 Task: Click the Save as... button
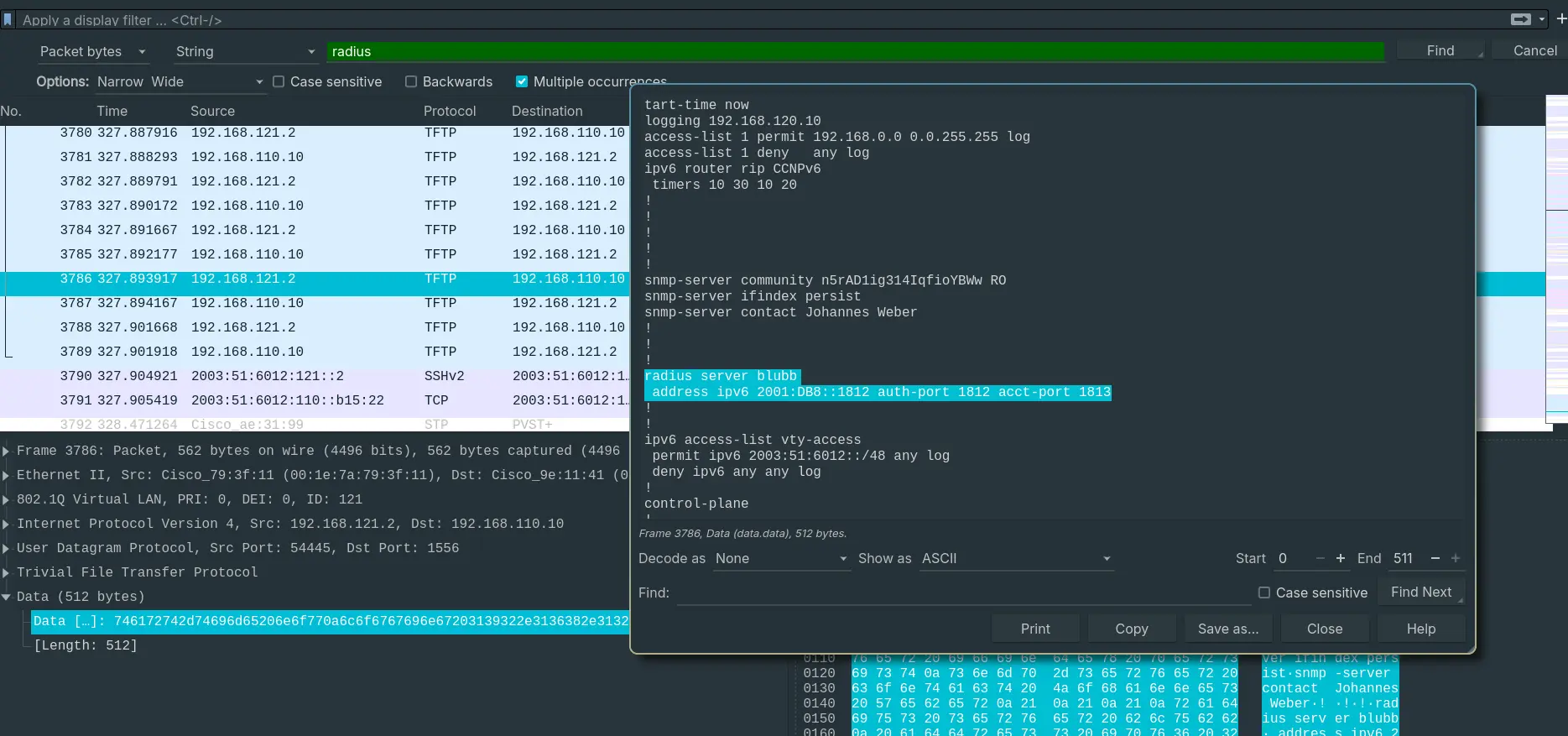click(1228, 629)
